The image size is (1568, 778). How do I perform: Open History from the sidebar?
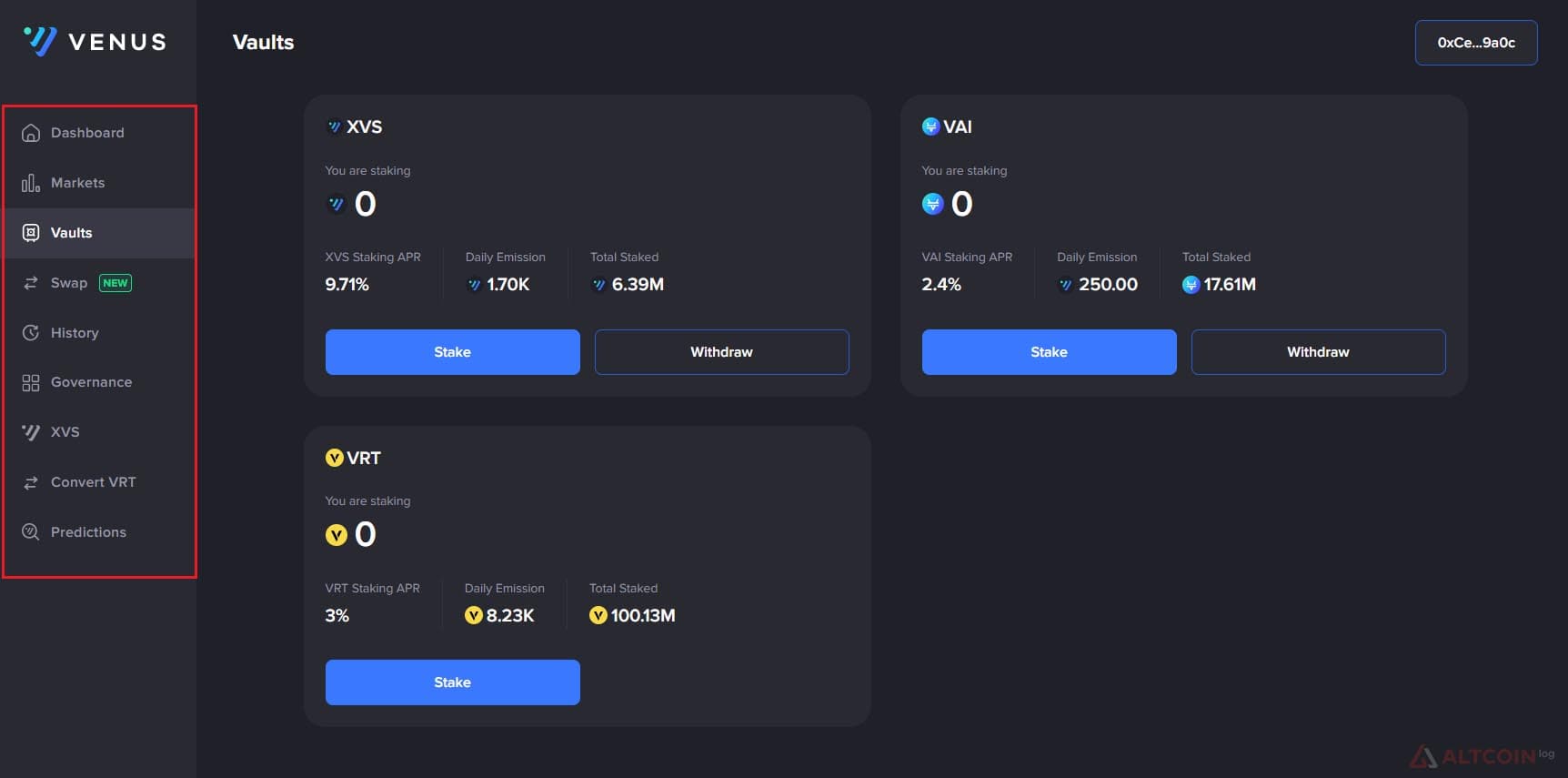(x=99, y=333)
